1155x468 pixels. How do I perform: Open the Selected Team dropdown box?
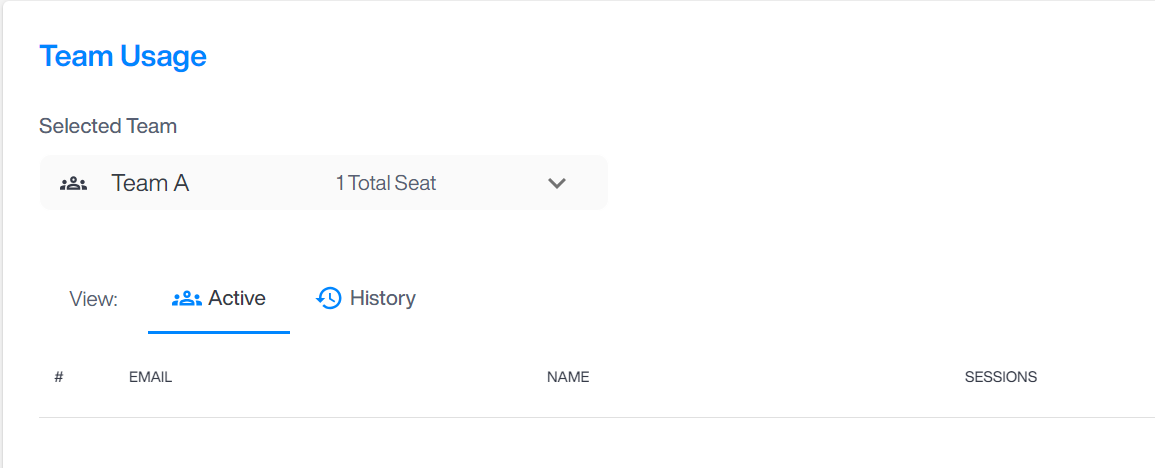point(323,183)
